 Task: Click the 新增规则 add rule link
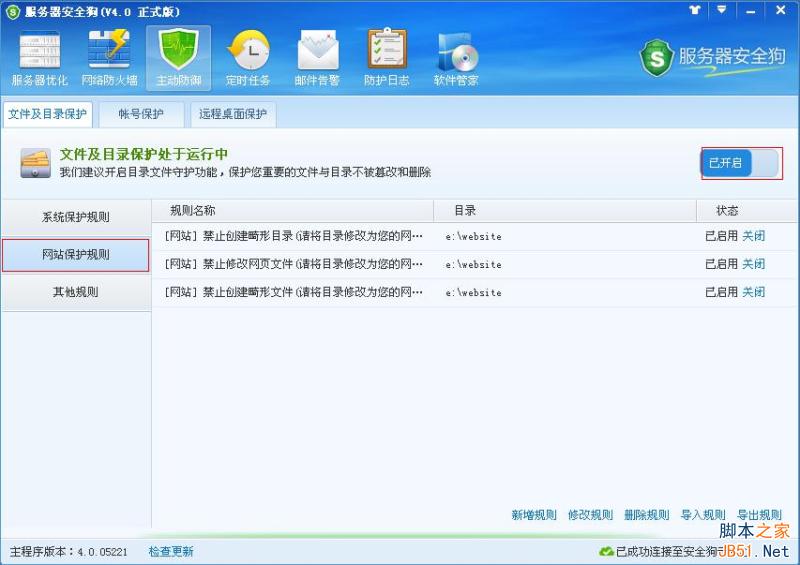coord(534,515)
